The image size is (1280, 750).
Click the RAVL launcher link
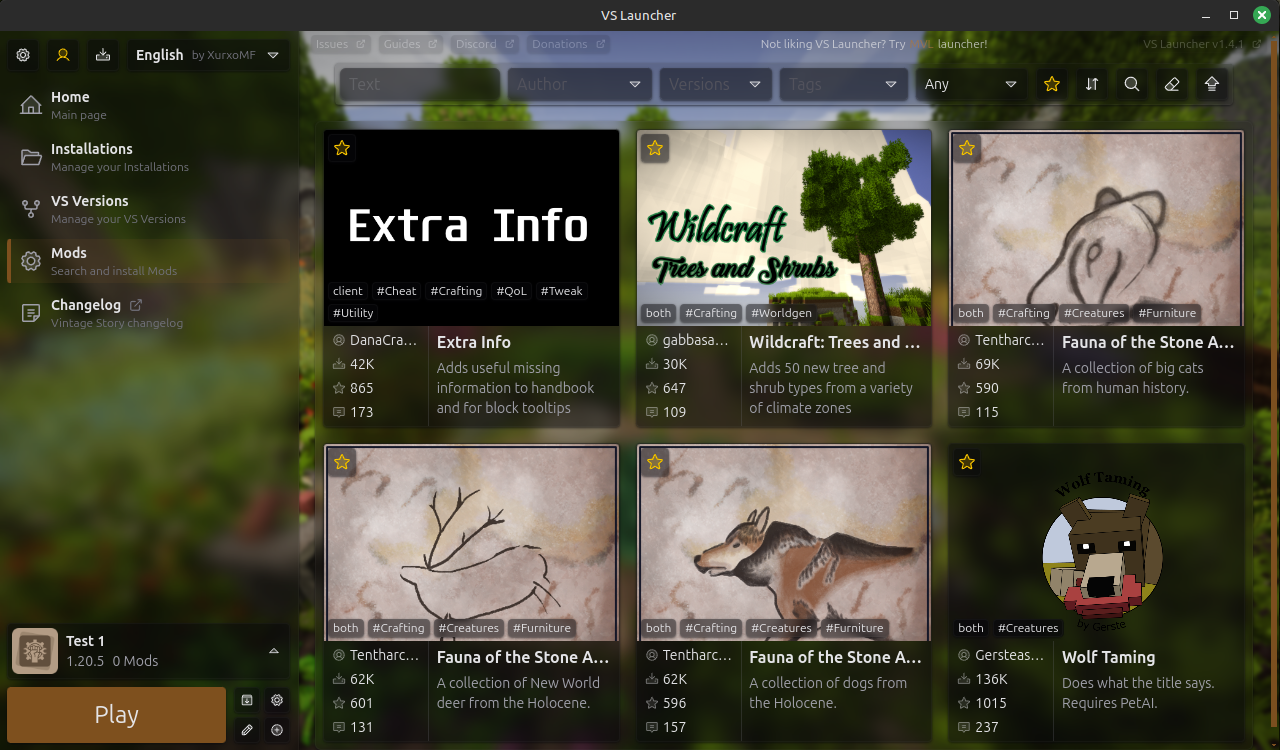[x=922, y=44]
